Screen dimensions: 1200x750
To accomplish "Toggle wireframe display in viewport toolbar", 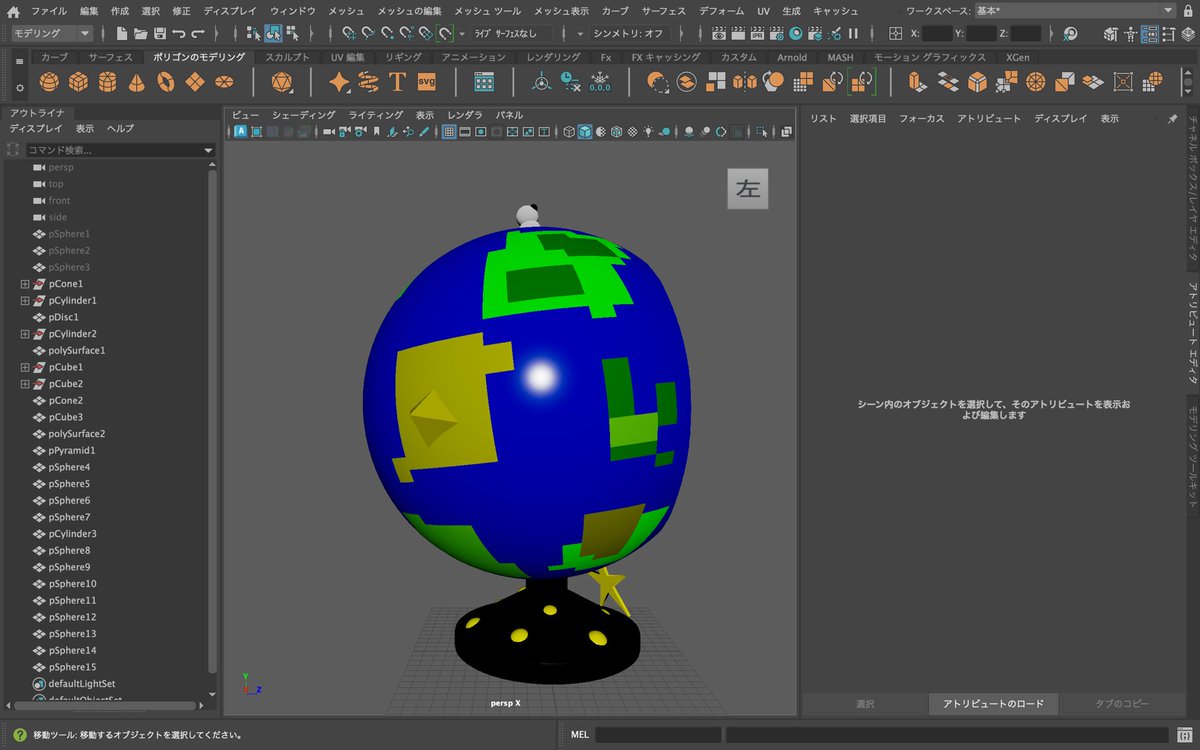I will pos(569,132).
